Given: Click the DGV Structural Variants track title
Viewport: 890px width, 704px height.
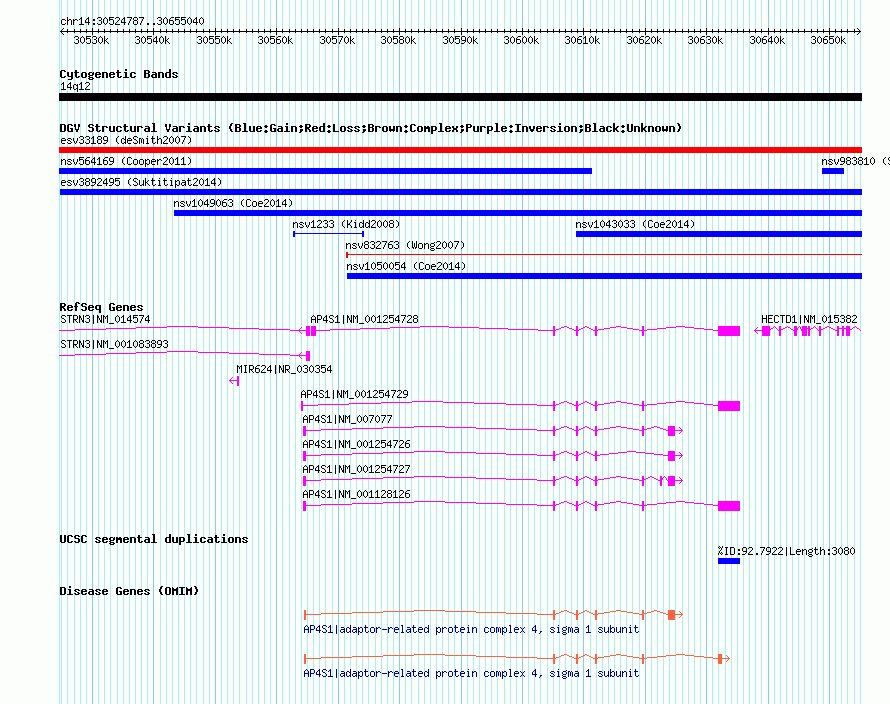Looking at the screenshot, I should 371,128.
